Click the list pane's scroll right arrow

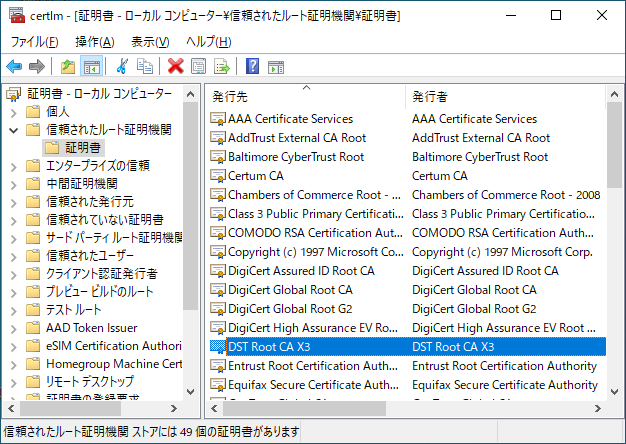(x=597, y=408)
